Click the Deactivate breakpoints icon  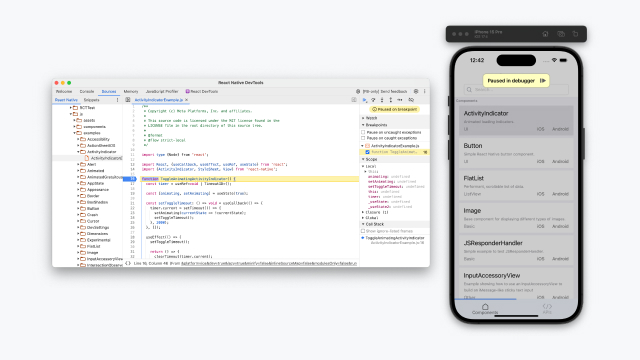point(411,100)
